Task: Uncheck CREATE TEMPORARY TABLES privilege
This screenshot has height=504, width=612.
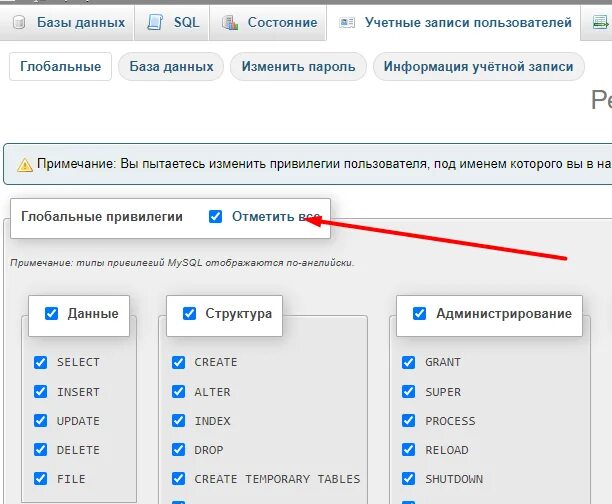Action: [178, 479]
